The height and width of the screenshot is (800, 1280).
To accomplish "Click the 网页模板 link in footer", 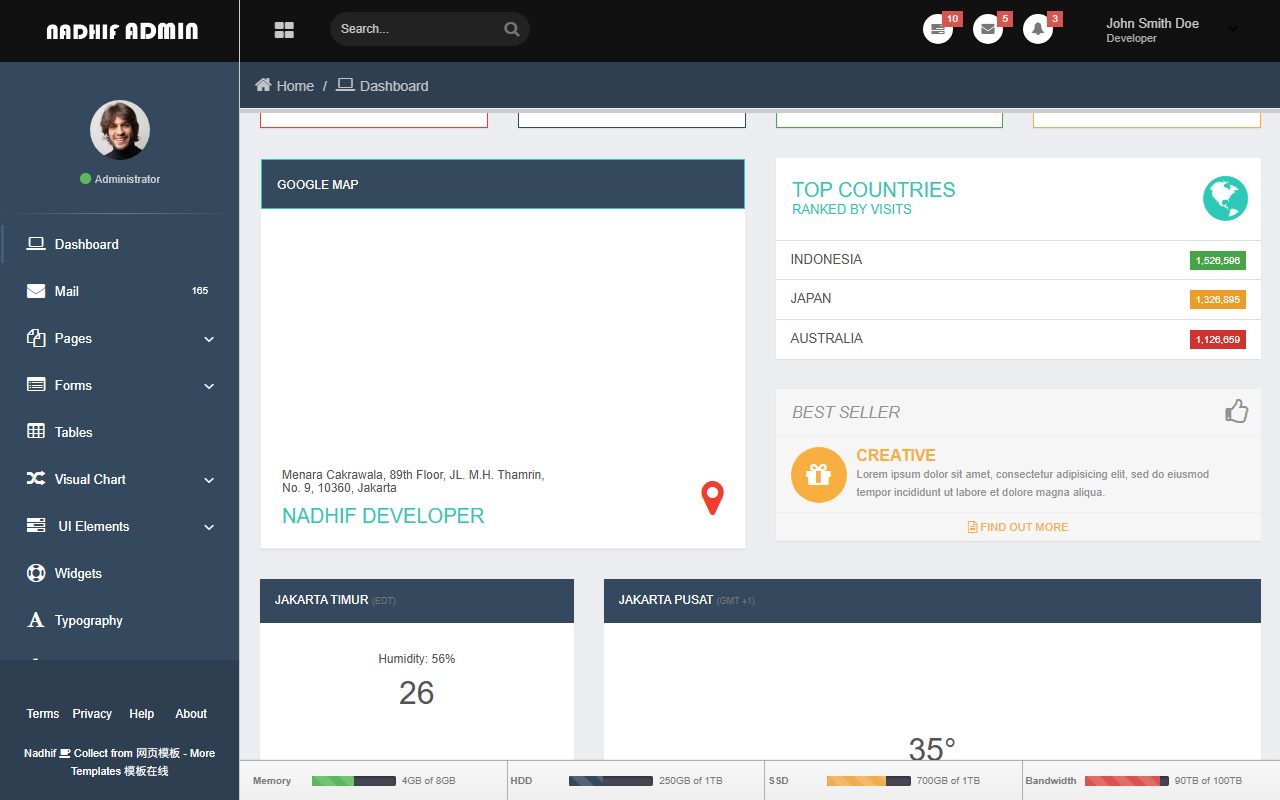I will click(158, 753).
